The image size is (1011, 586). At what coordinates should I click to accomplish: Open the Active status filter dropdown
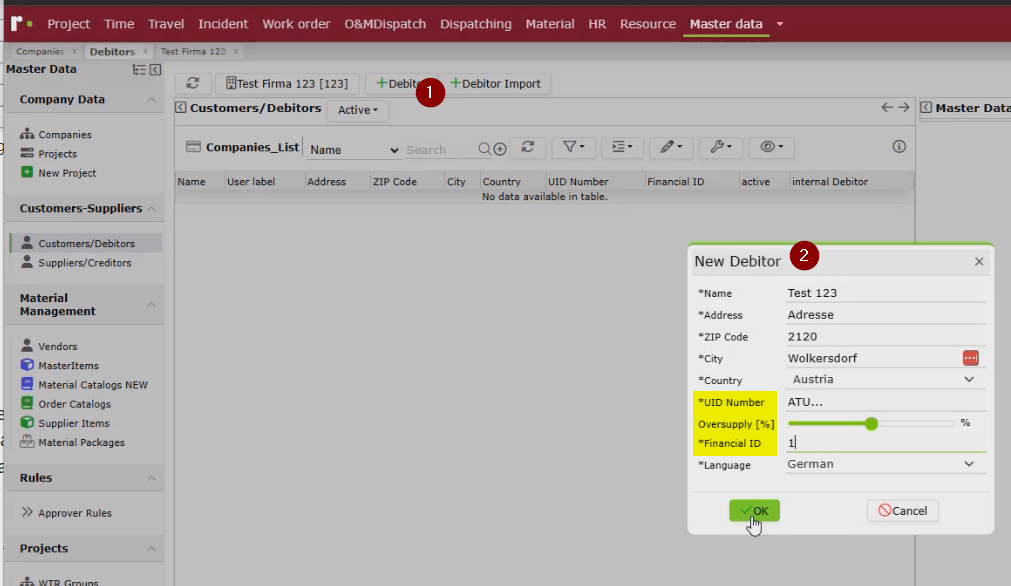pos(358,110)
